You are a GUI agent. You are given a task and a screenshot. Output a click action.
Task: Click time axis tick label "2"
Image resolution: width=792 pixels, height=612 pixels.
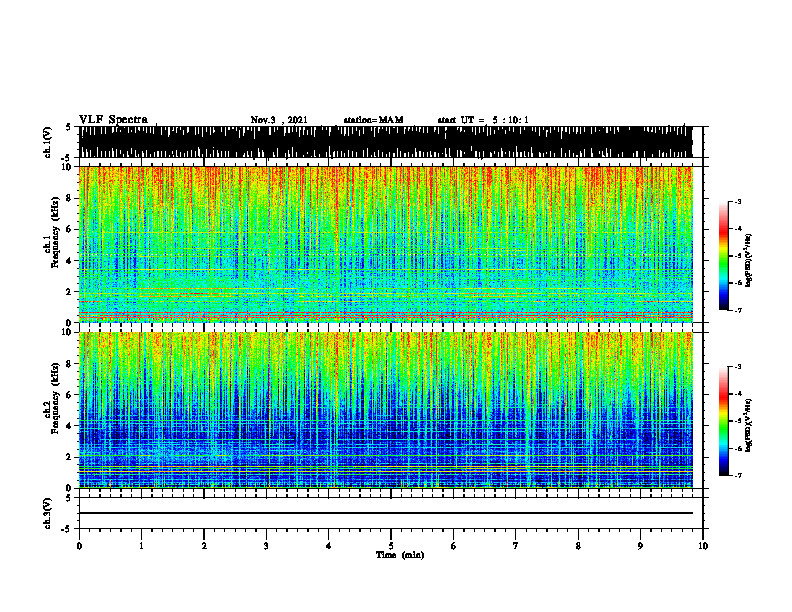tap(204, 546)
